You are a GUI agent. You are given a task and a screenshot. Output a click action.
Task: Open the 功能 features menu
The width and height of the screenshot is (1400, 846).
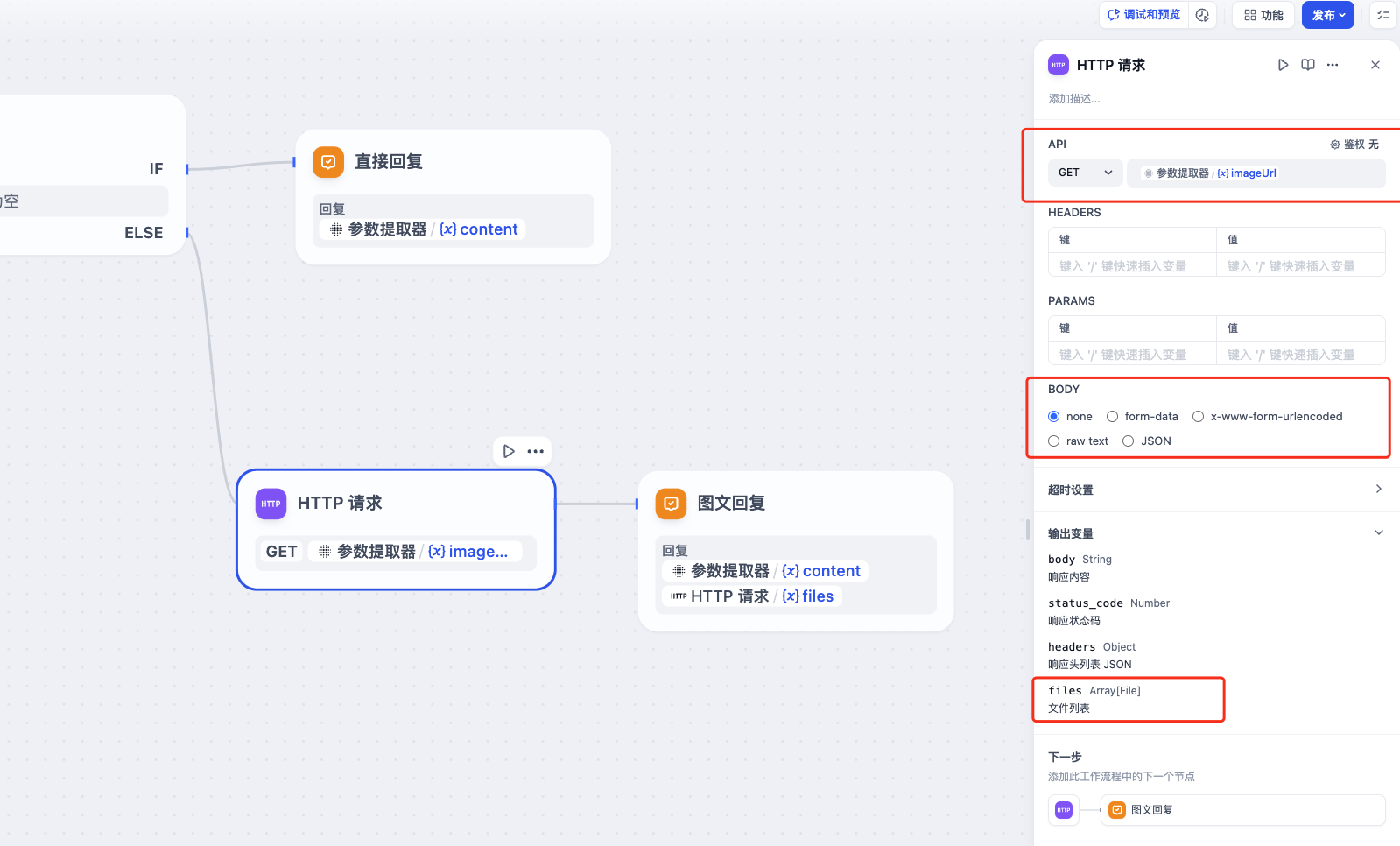(1263, 15)
